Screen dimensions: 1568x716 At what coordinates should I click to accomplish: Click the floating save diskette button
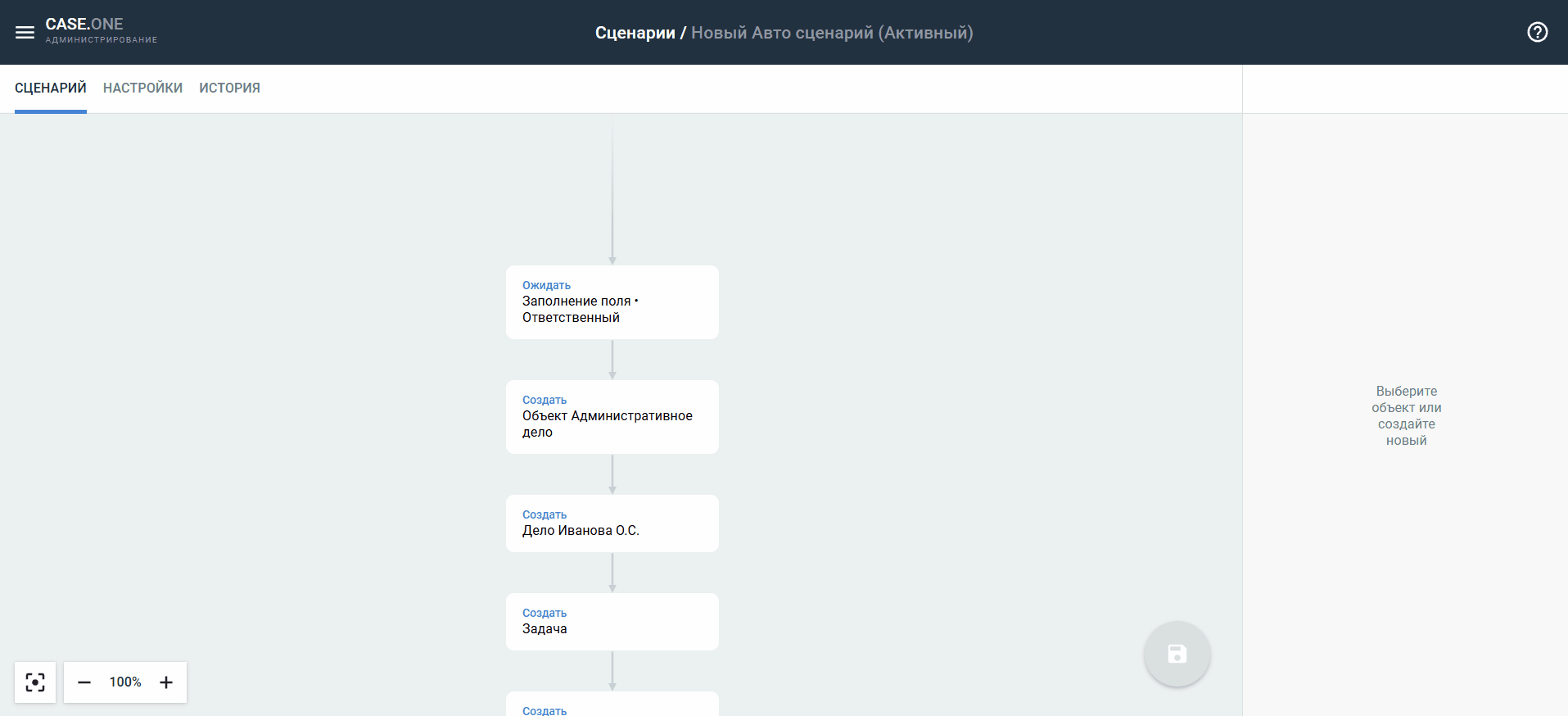(x=1177, y=654)
